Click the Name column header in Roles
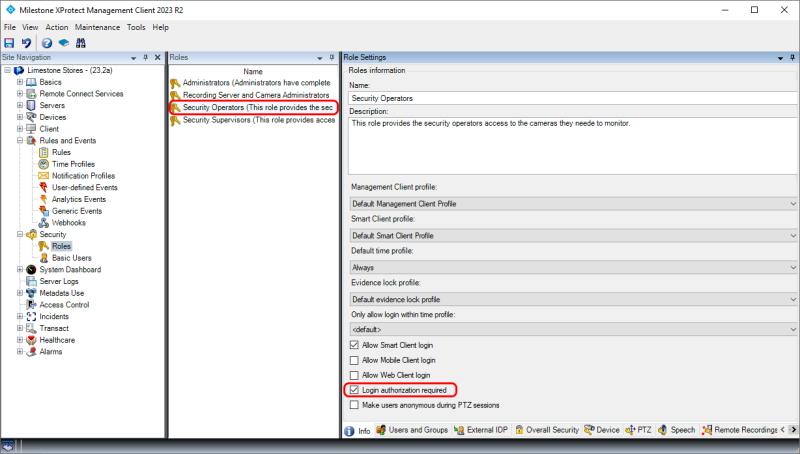 click(253, 71)
